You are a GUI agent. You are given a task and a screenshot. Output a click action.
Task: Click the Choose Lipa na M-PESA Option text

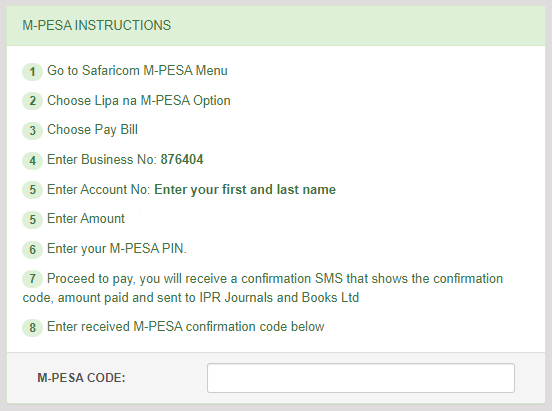click(139, 101)
